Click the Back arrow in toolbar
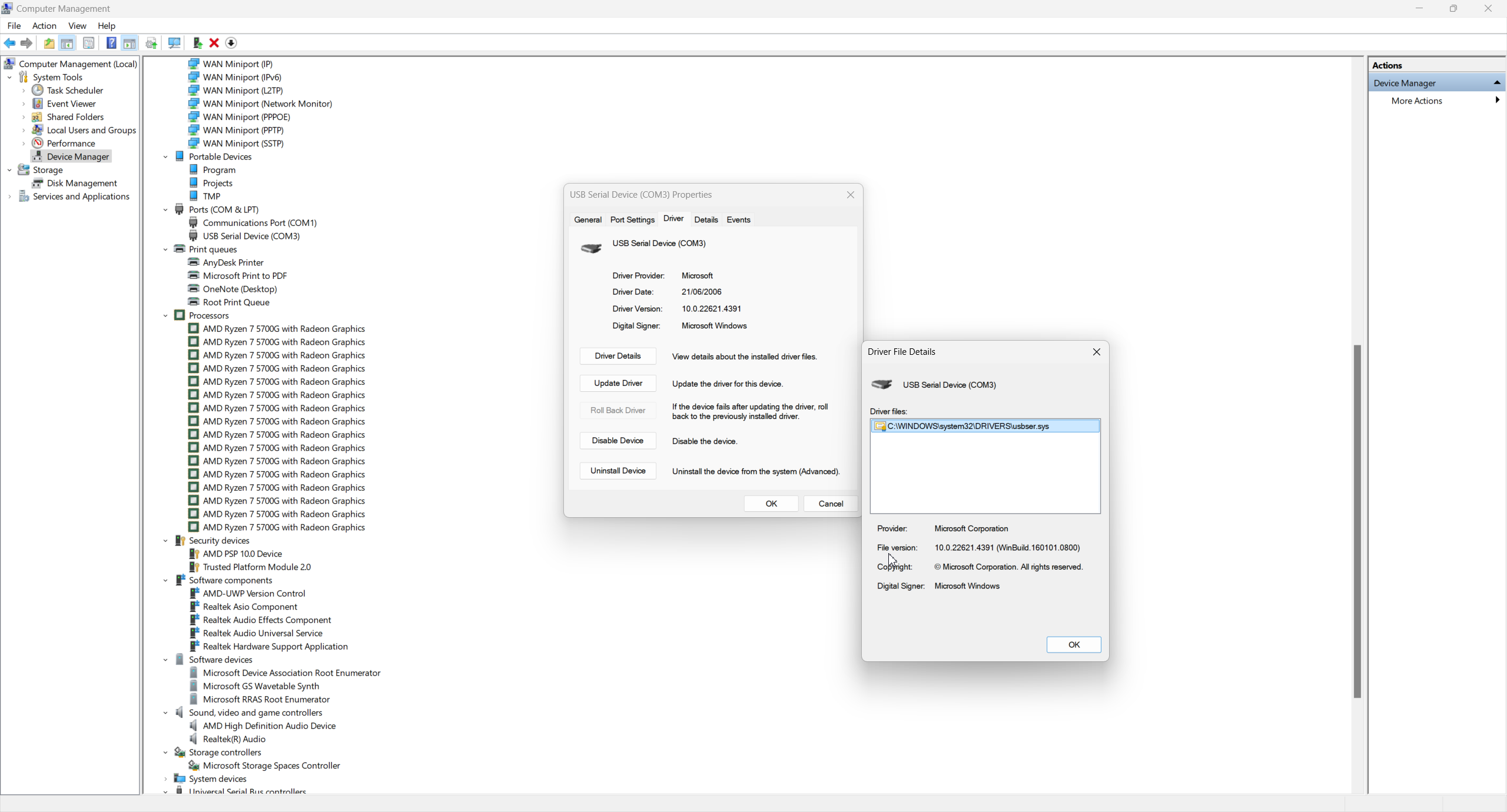Image resolution: width=1507 pixels, height=812 pixels. tap(9, 43)
